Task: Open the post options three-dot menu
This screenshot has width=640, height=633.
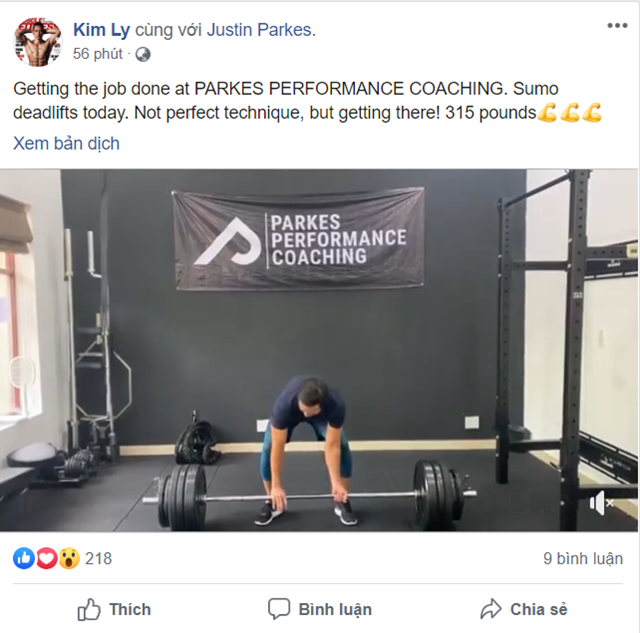Action: [617, 26]
